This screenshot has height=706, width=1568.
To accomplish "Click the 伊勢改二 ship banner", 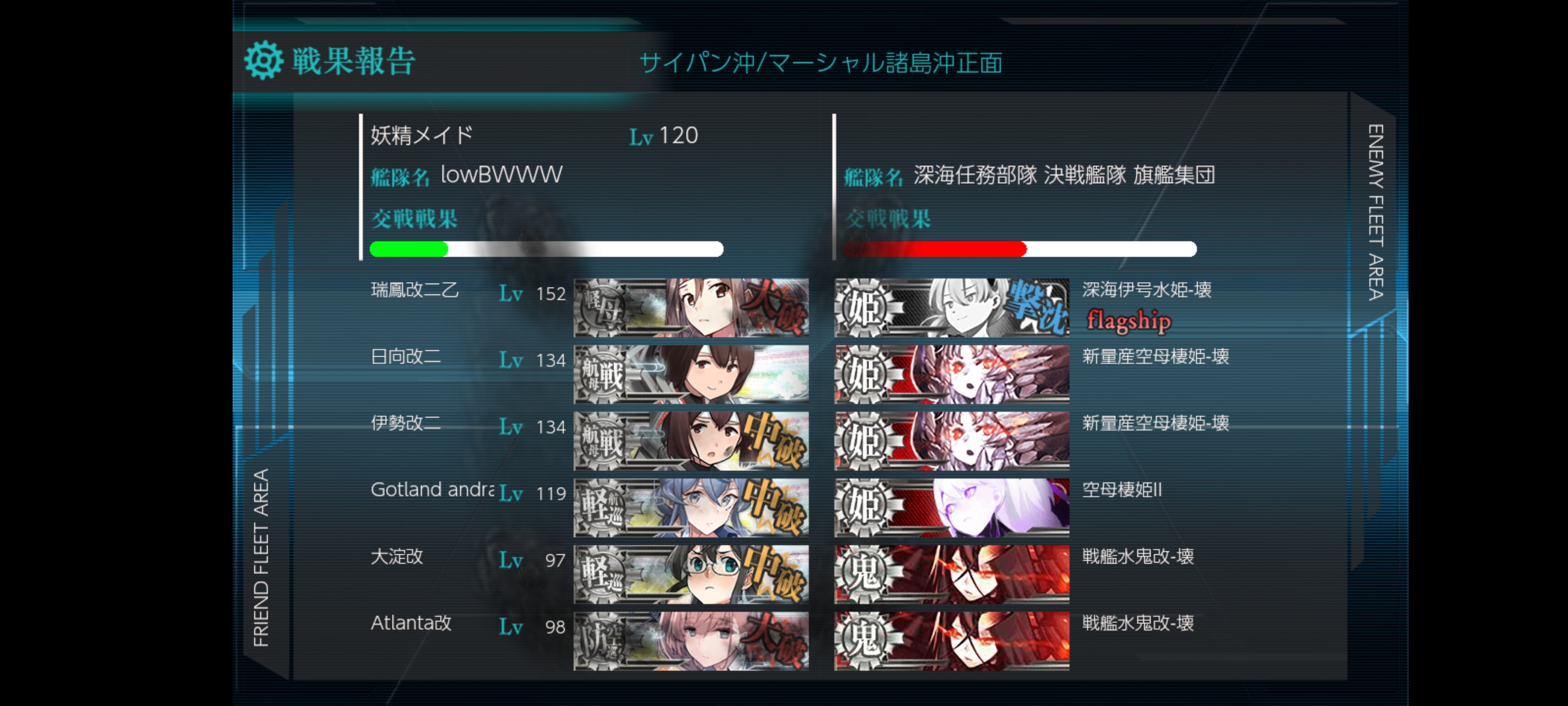I will [x=691, y=441].
